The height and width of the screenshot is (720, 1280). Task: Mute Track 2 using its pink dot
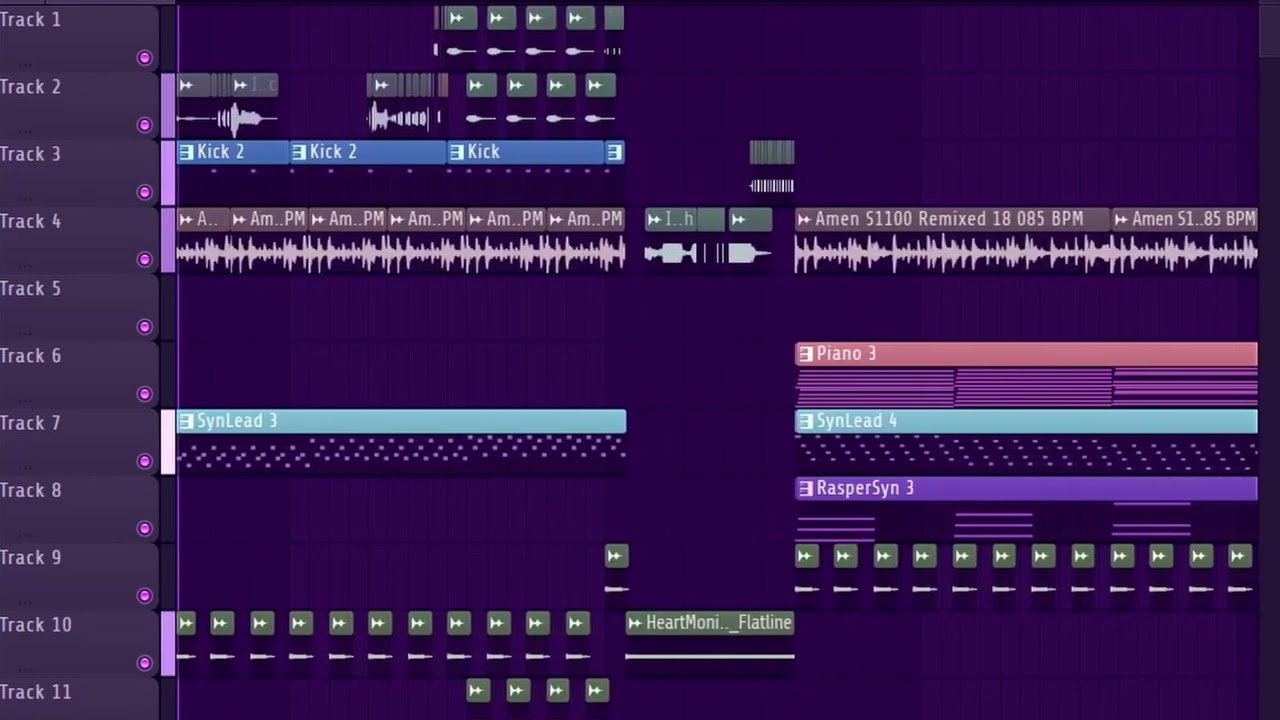144,125
